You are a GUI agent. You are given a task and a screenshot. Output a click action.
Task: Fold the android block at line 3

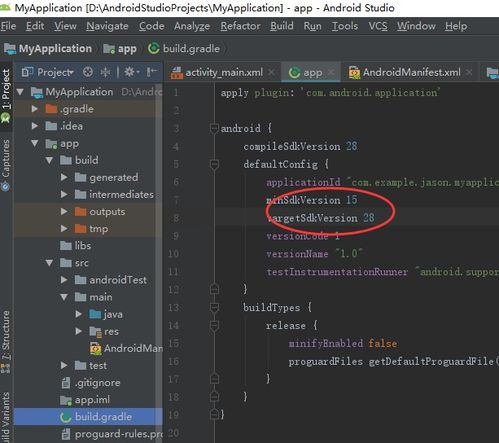click(214, 128)
